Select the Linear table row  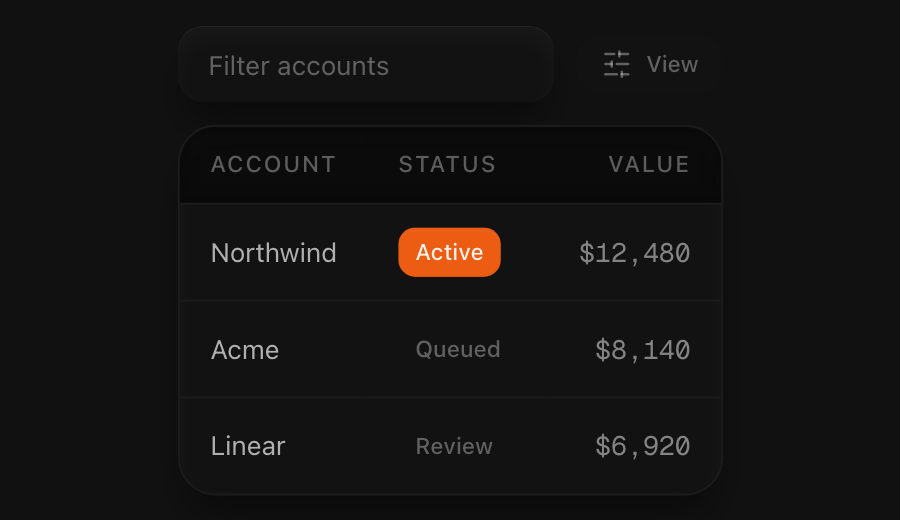point(451,446)
